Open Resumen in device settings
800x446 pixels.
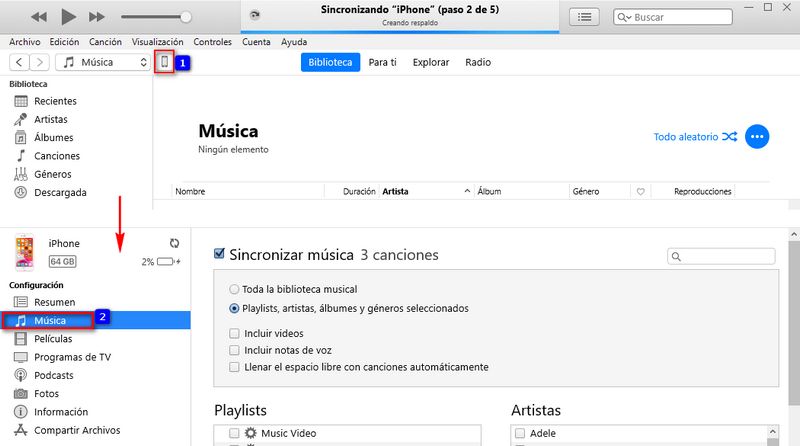pyautogui.click(x=55, y=302)
